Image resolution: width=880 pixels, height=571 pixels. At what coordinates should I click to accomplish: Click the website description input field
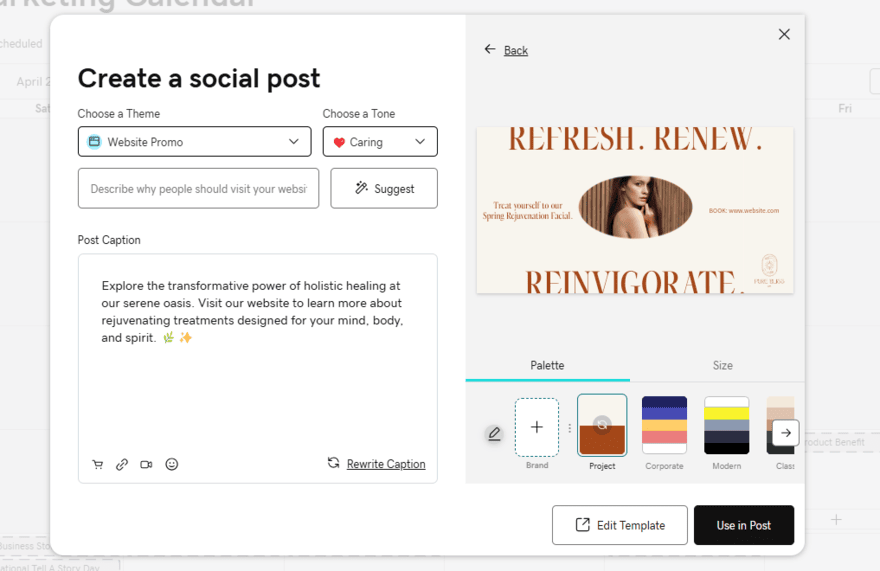click(x=199, y=189)
